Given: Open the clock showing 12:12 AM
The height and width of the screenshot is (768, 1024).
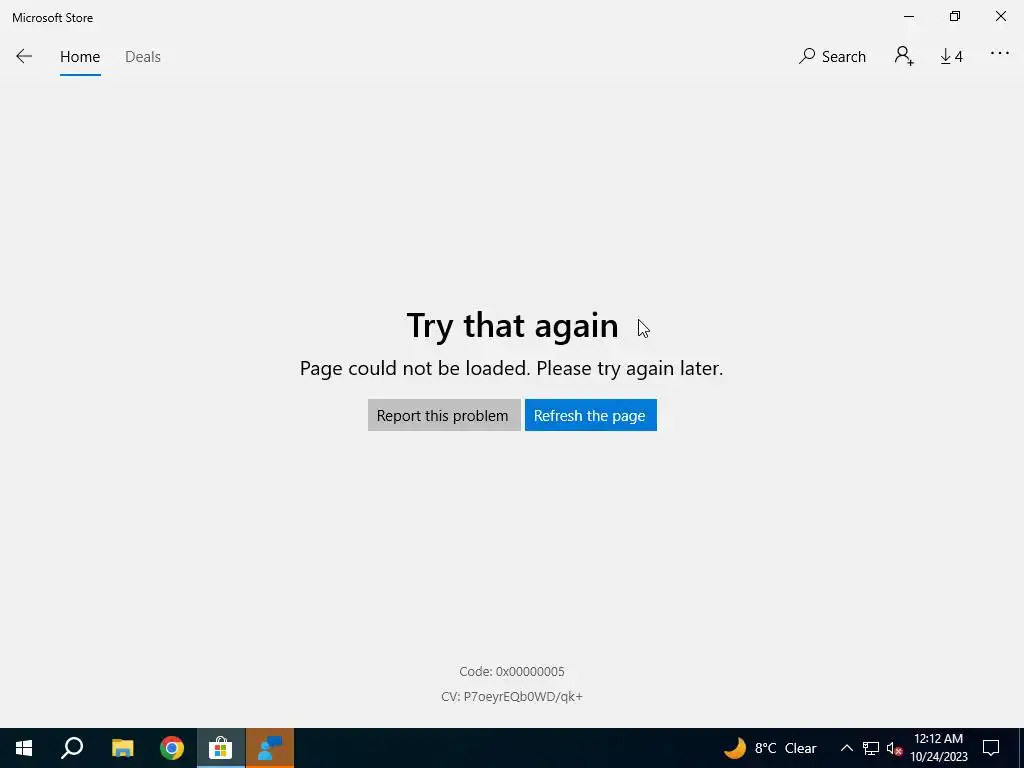Looking at the screenshot, I should coord(938,748).
